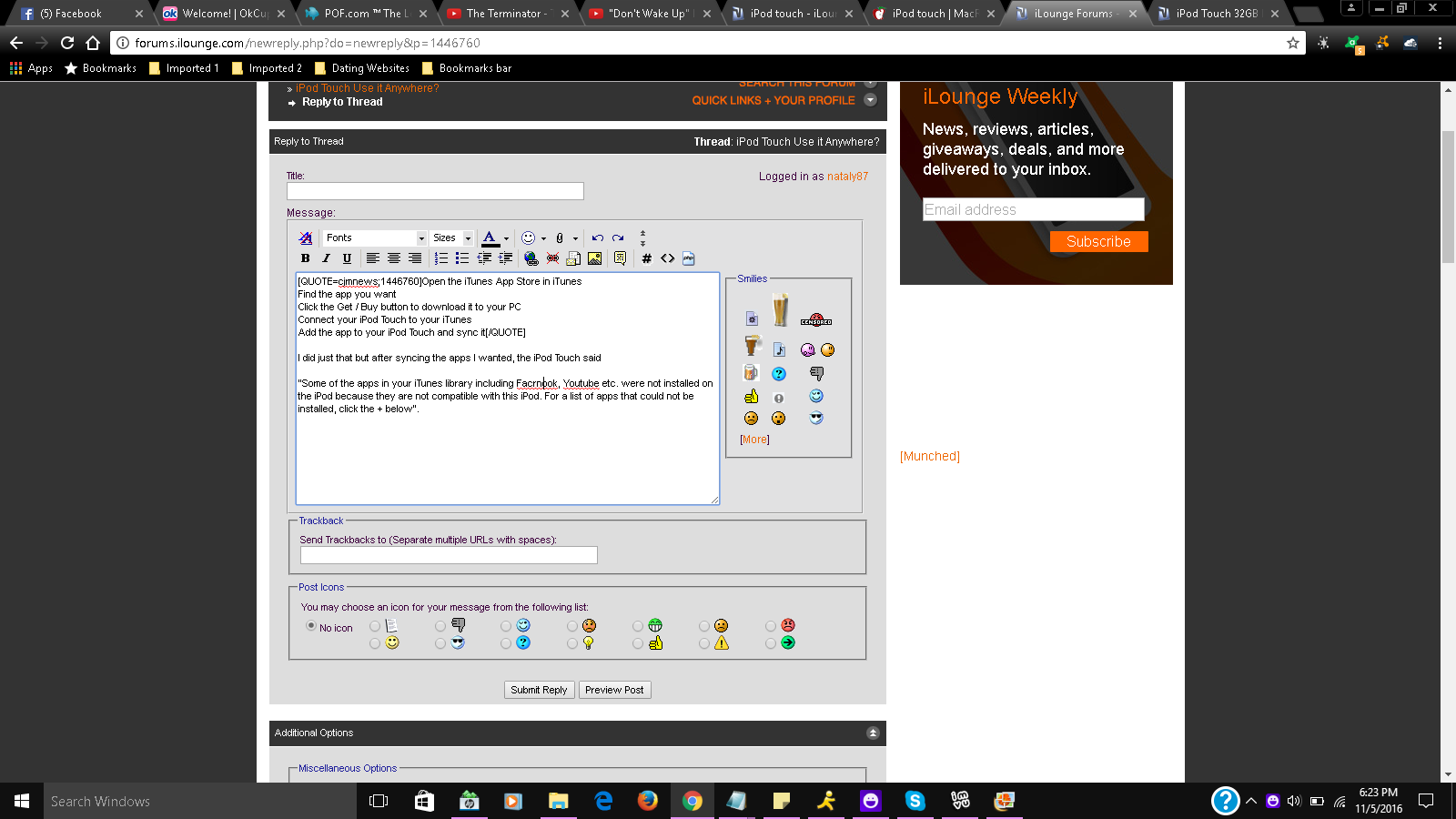Wrap selection in QUOTE tags icon

coord(620,258)
